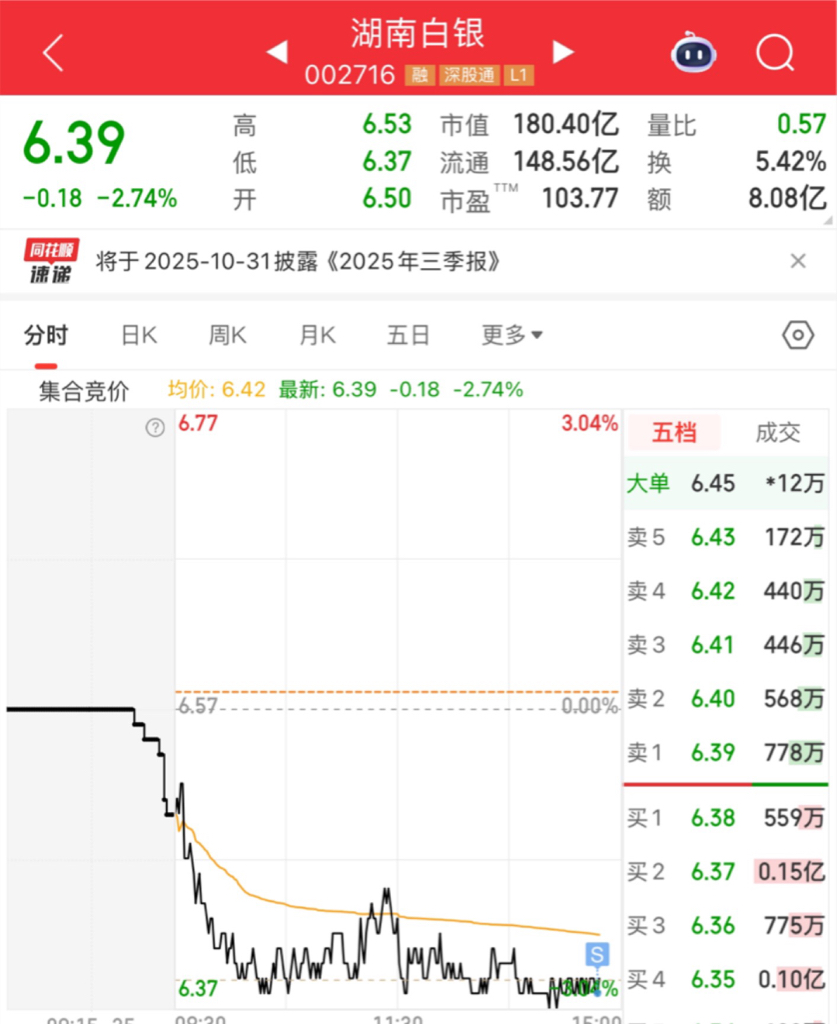Tap the stock name 湖南白银
838x1024 pixels.
point(418,33)
